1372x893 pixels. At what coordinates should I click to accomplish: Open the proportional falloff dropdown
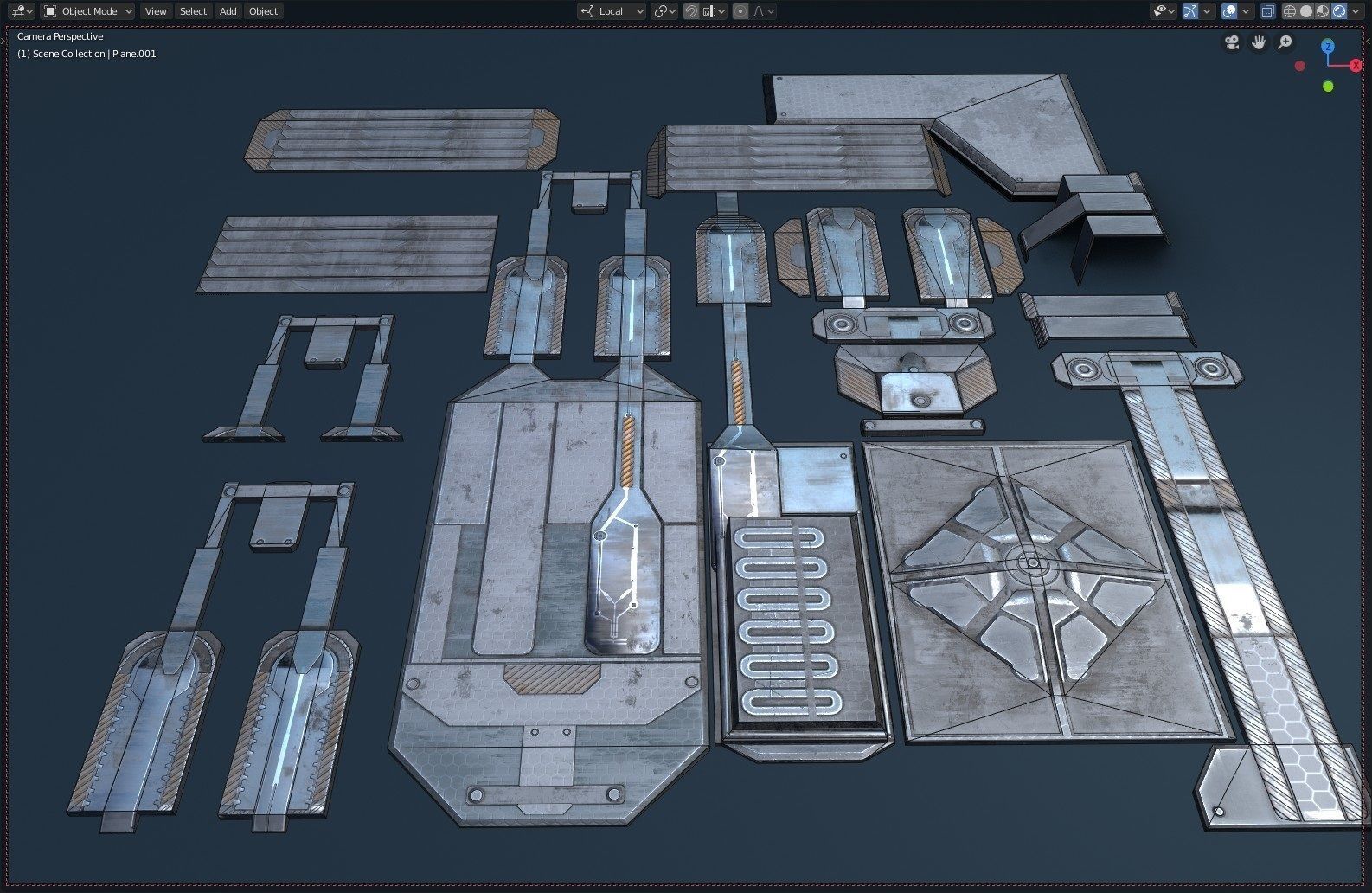pos(763,11)
